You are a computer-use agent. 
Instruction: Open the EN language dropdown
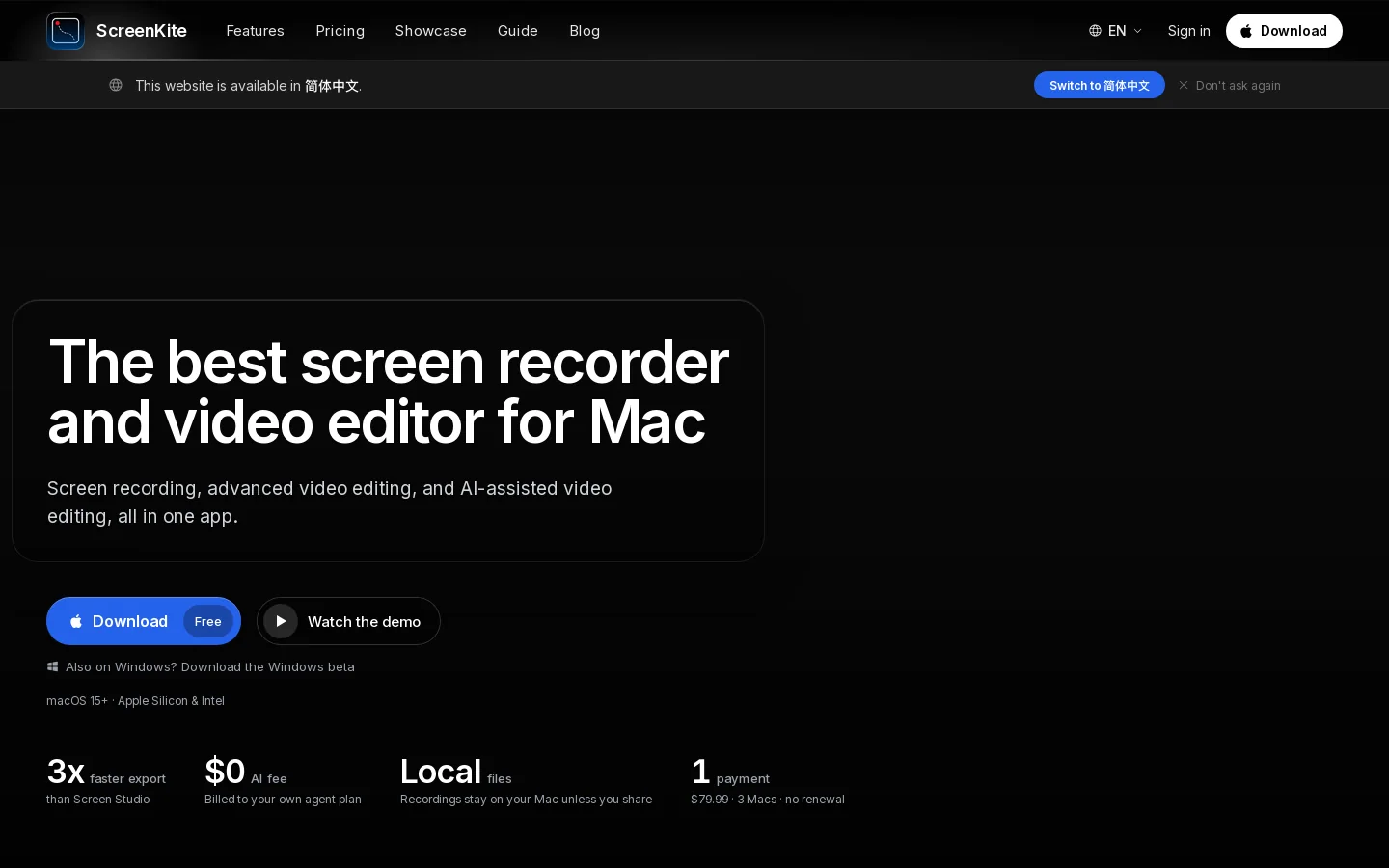[1116, 31]
